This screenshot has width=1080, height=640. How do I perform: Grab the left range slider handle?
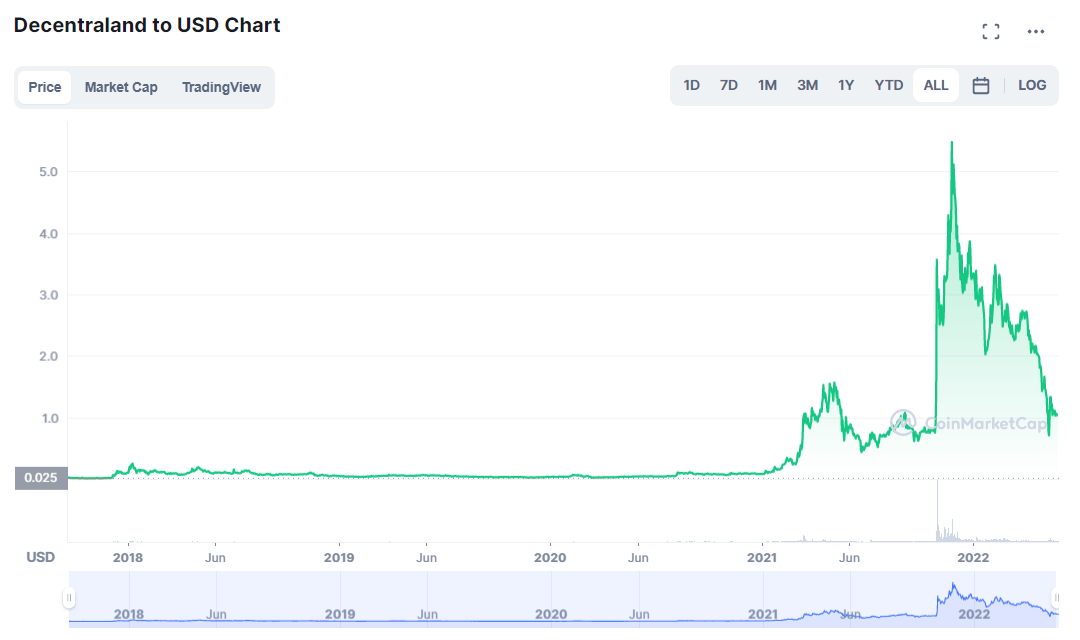[x=69, y=597]
